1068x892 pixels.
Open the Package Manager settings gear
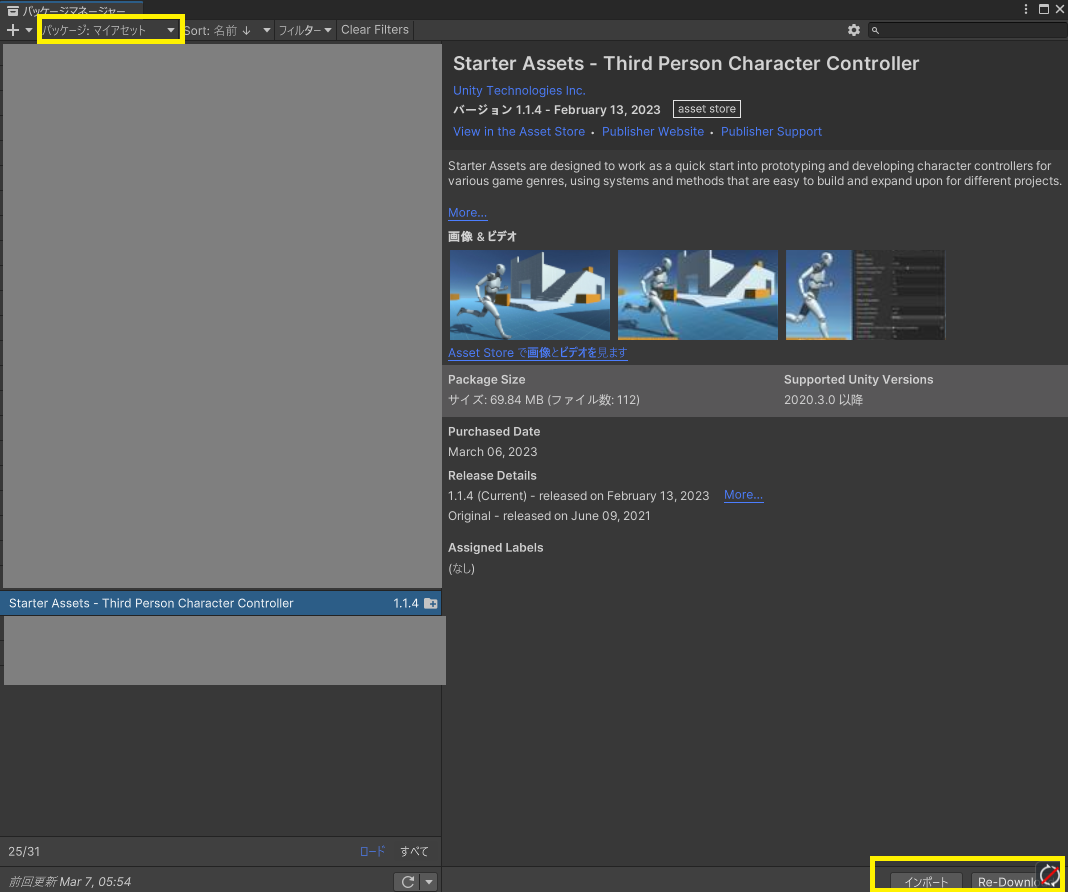point(853,30)
